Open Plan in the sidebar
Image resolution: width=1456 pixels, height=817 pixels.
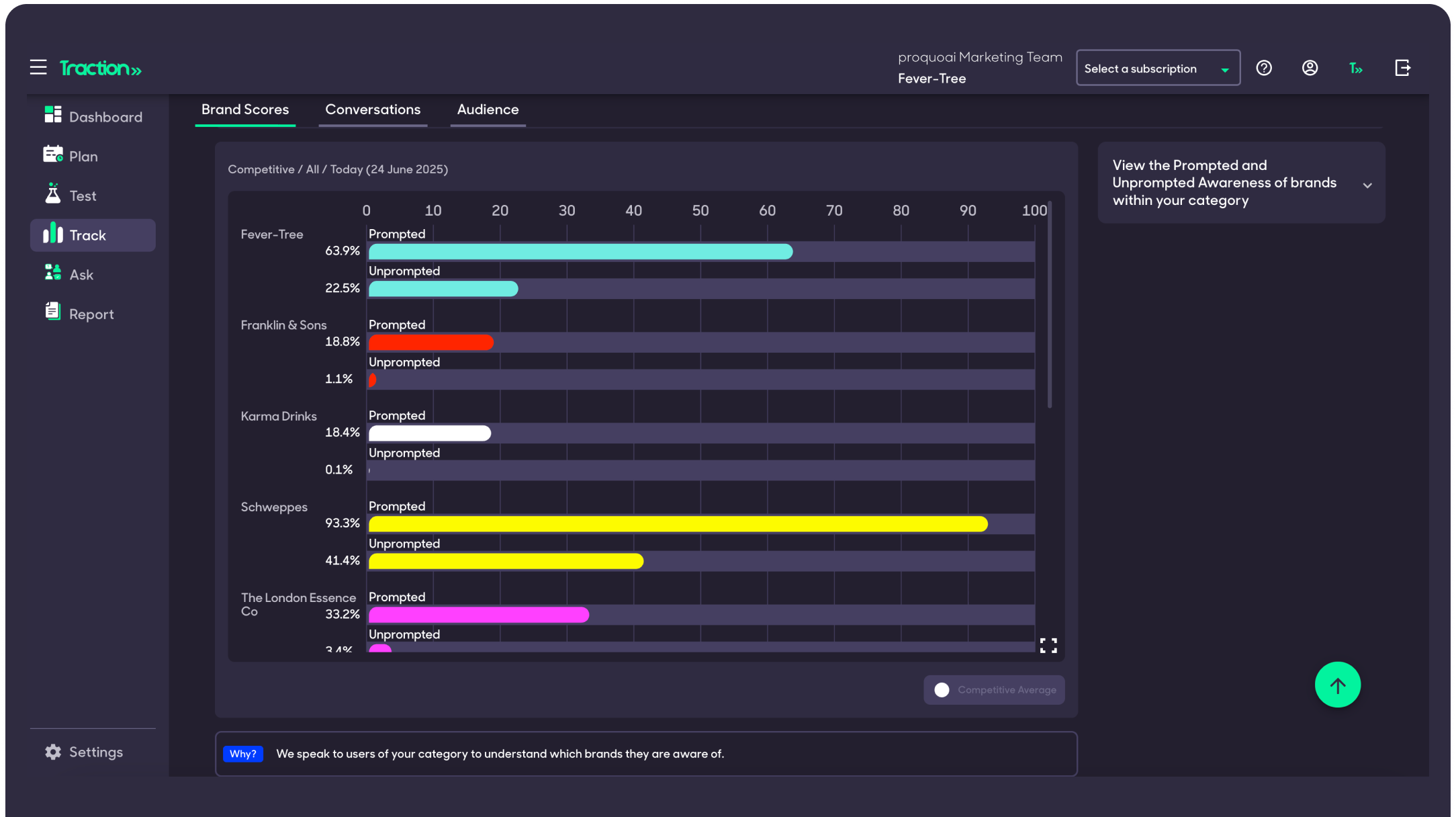tap(93, 157)
